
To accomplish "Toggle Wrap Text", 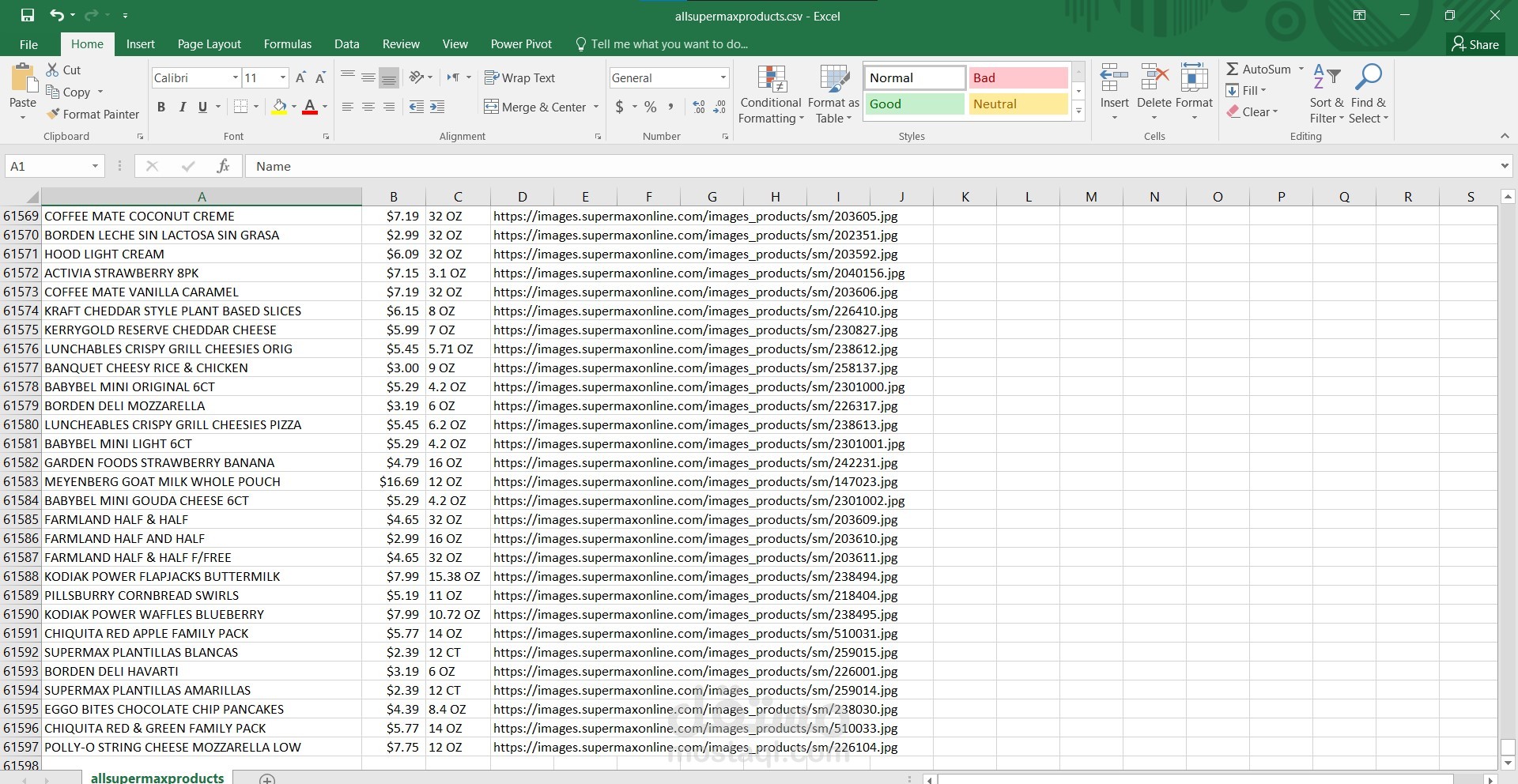I will [519, 77].
